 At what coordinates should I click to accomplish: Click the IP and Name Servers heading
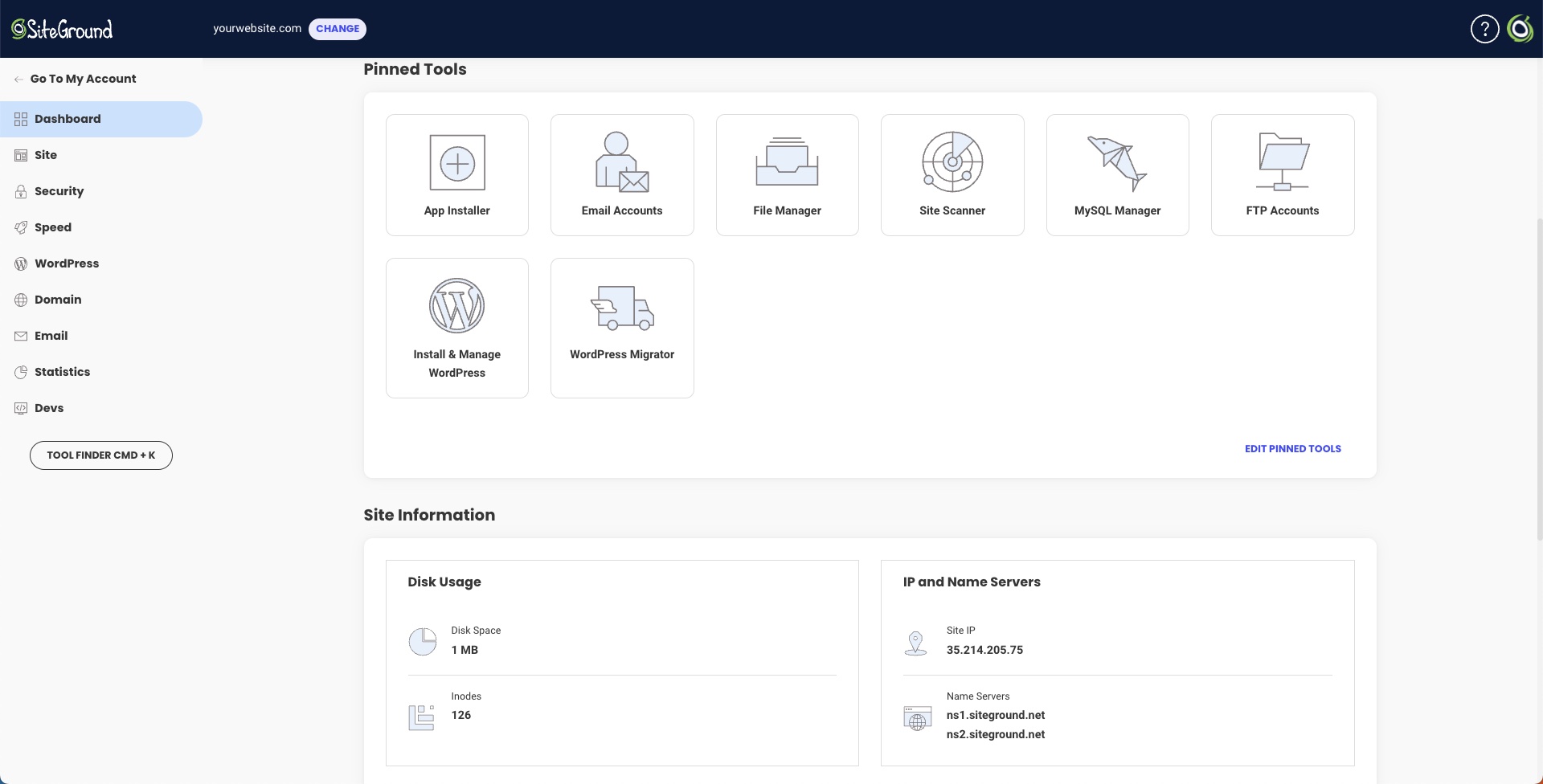(x=972, y=582)
